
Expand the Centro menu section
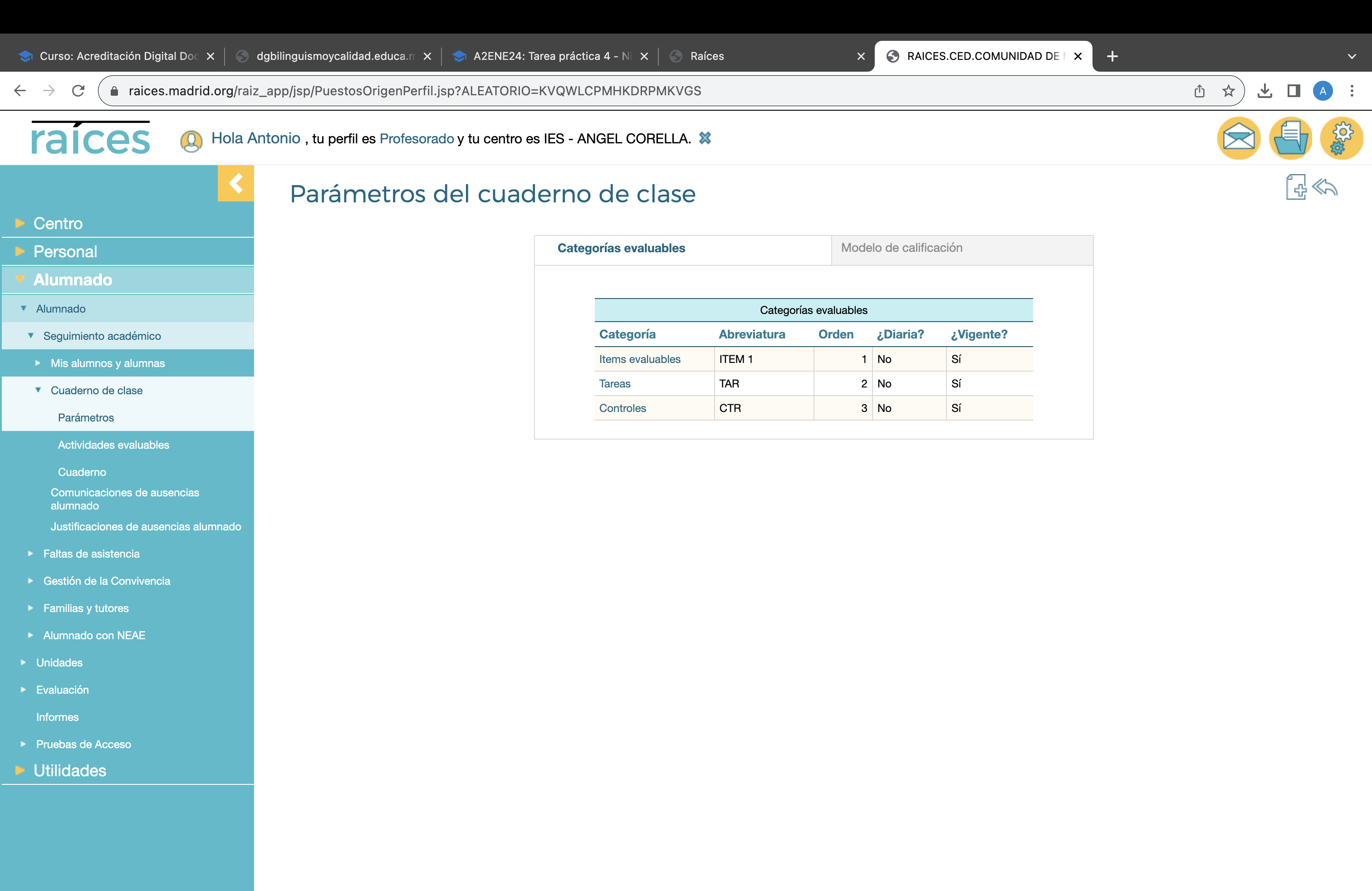pyautogui.click(x=58, y=223)
